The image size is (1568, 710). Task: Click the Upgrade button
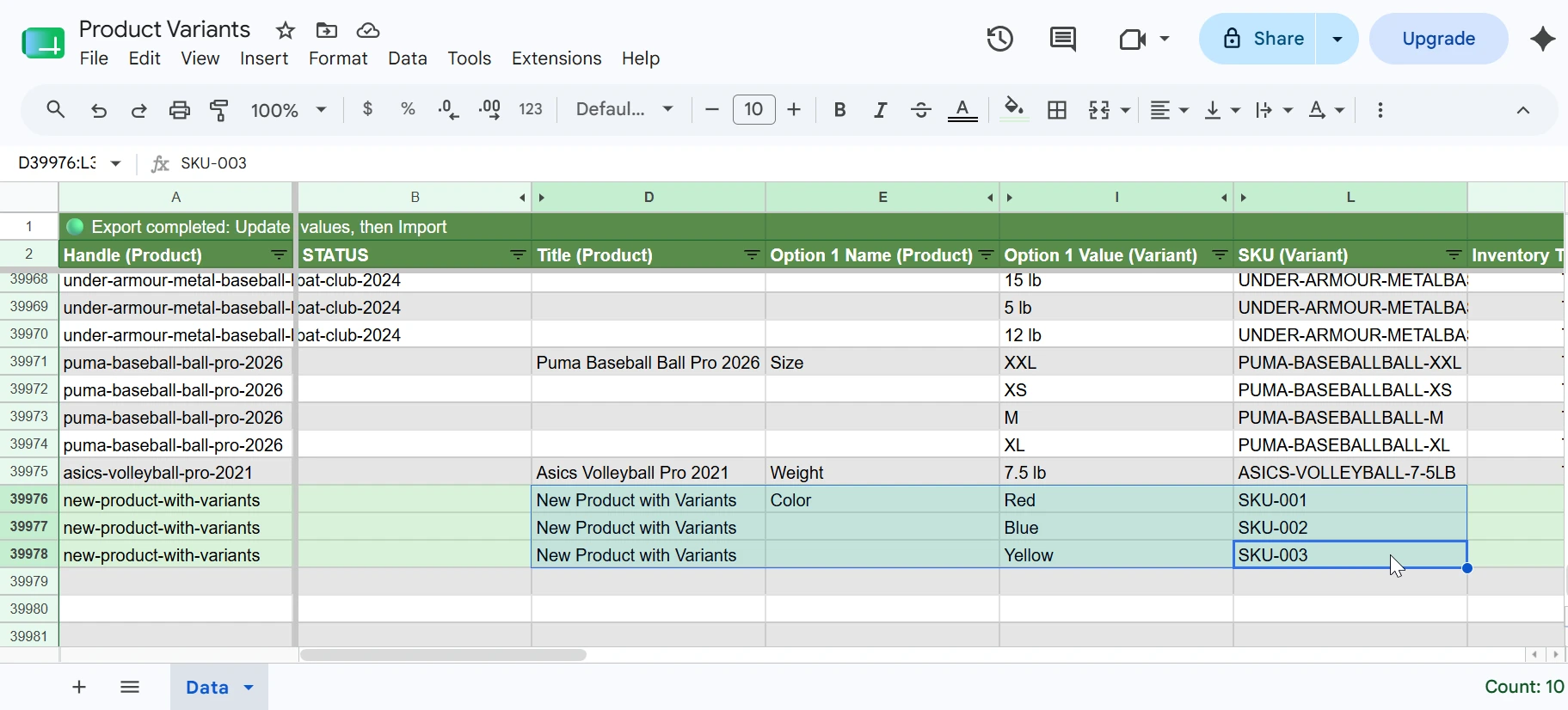(1439, 39)
